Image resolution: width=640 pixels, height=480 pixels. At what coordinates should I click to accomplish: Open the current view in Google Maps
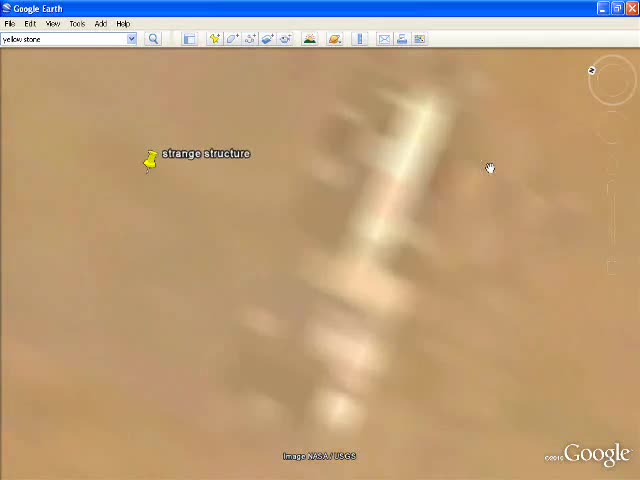point(420,39)
